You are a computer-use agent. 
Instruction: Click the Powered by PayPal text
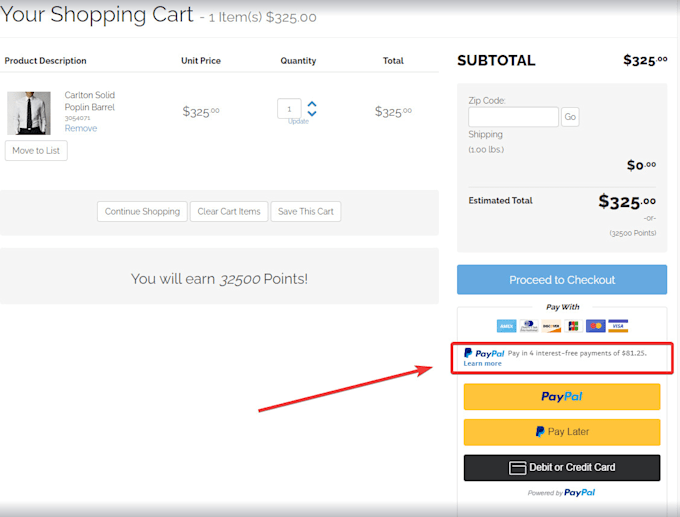point(562,493)
